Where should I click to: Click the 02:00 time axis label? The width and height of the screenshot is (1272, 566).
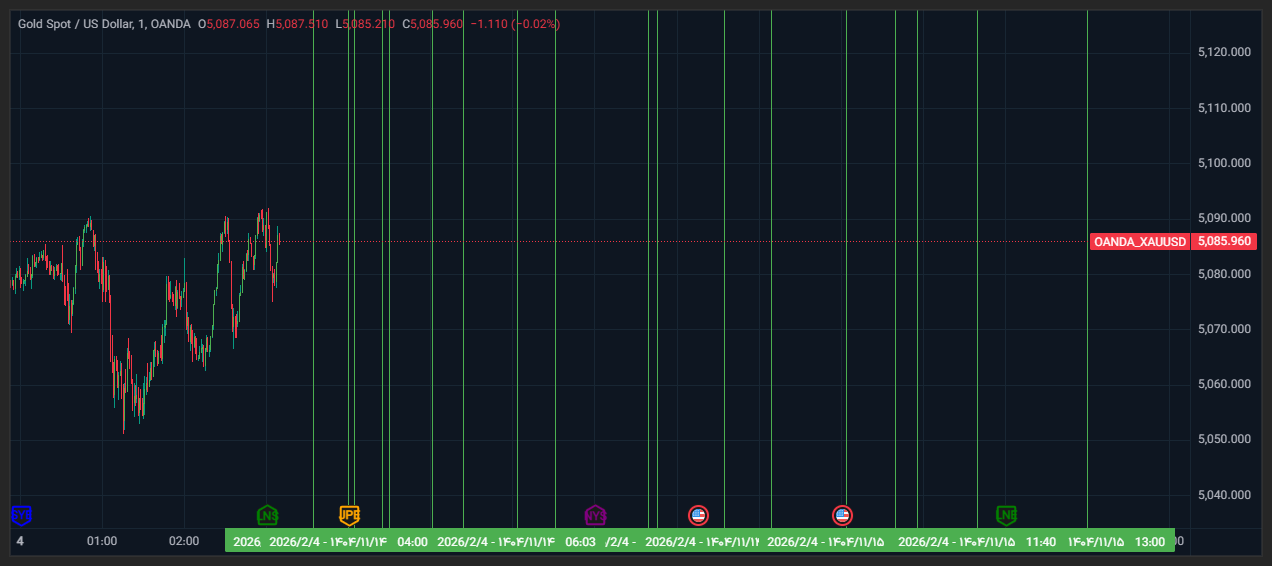(184, 541)
